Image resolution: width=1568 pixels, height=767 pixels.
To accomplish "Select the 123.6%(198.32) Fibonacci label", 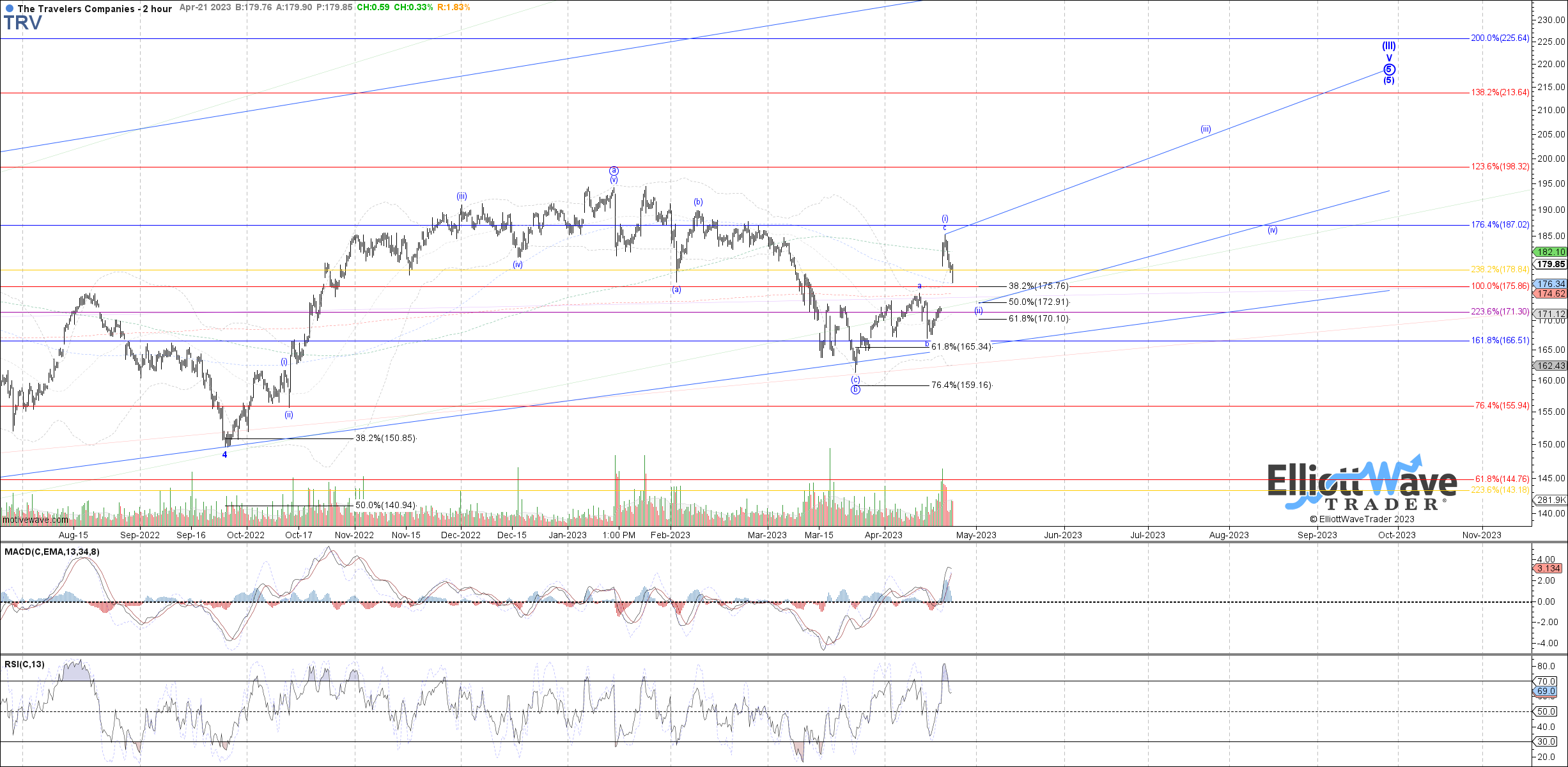I will (x=1500, y=167).
